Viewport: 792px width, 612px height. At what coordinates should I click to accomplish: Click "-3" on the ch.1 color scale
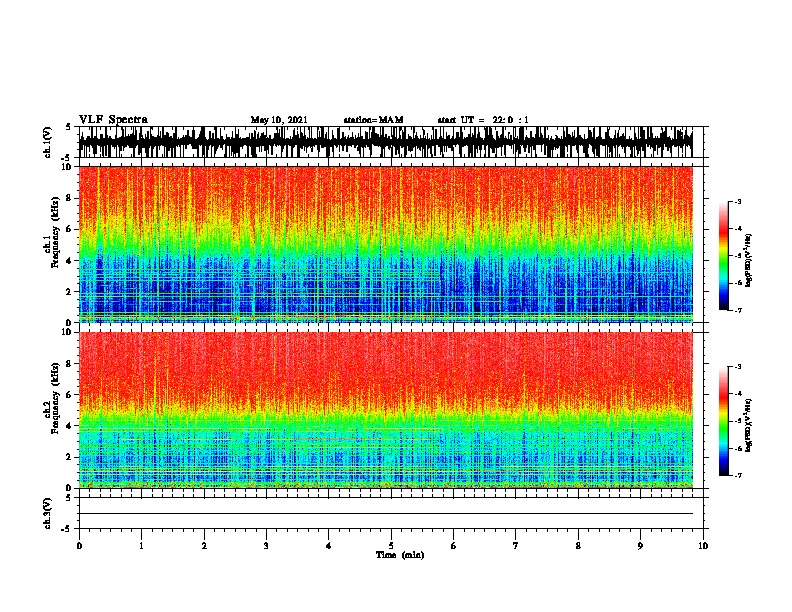coord(737,201)
